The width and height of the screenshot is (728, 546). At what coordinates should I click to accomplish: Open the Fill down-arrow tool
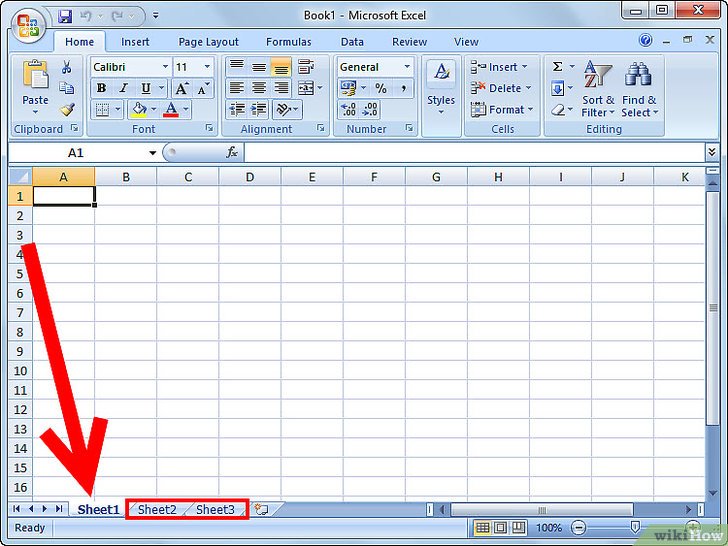(x=558, y=88)
